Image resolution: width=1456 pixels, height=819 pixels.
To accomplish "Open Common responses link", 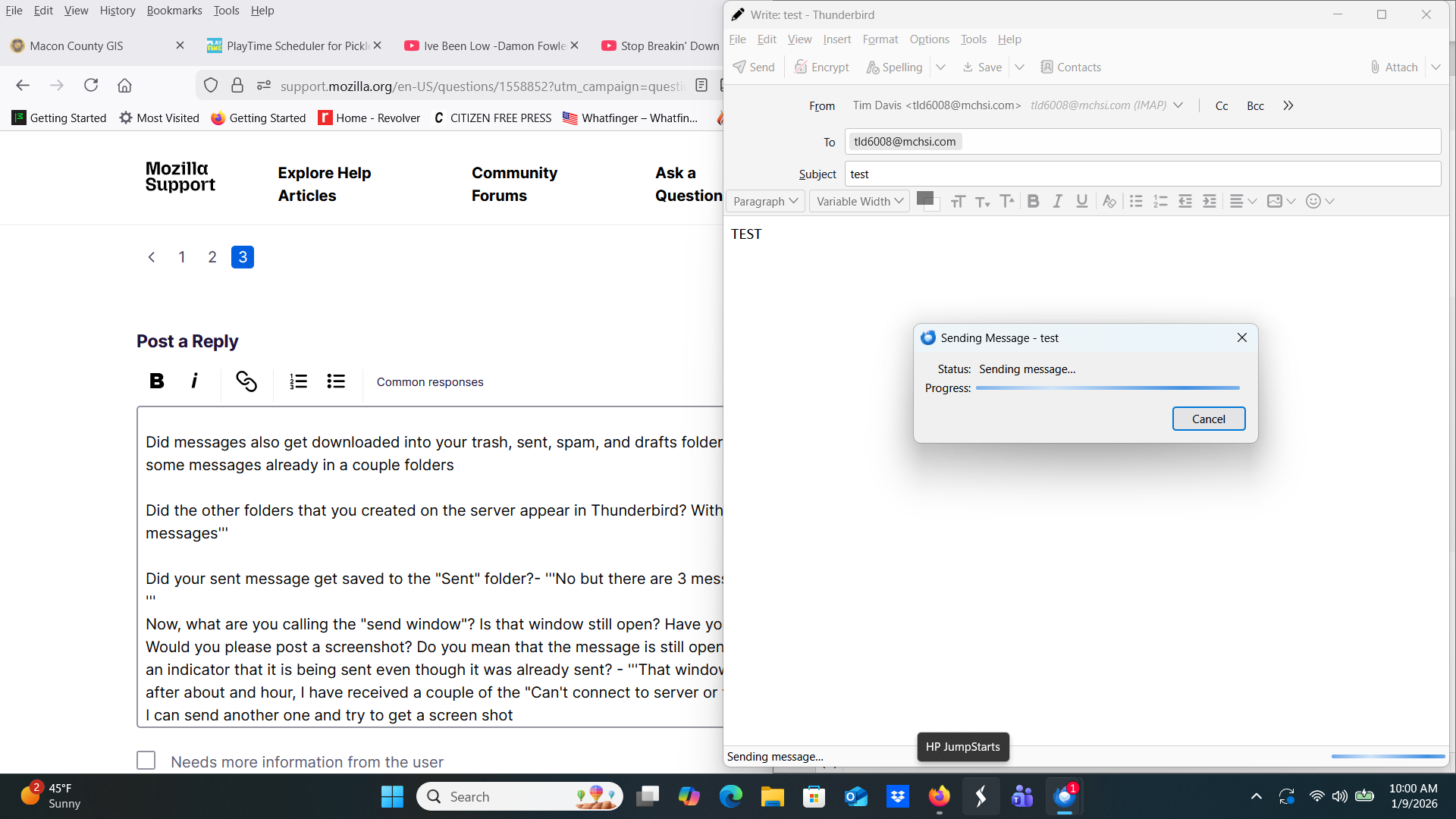I will pos(430,381).
